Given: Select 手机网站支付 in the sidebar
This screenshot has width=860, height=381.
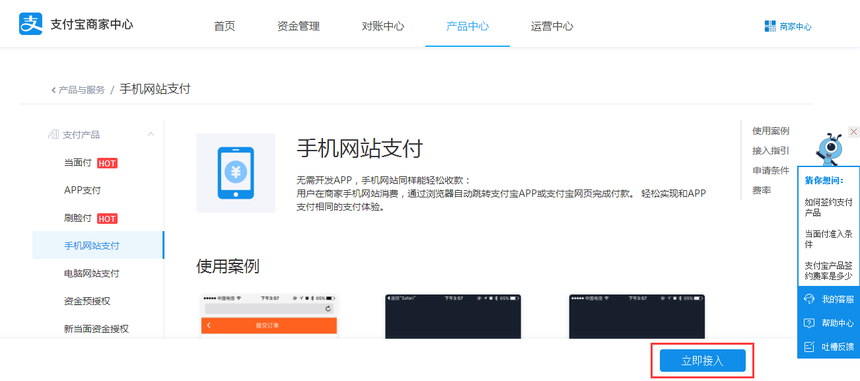Looking at the screenshot, I should click(x=98, y=246).
